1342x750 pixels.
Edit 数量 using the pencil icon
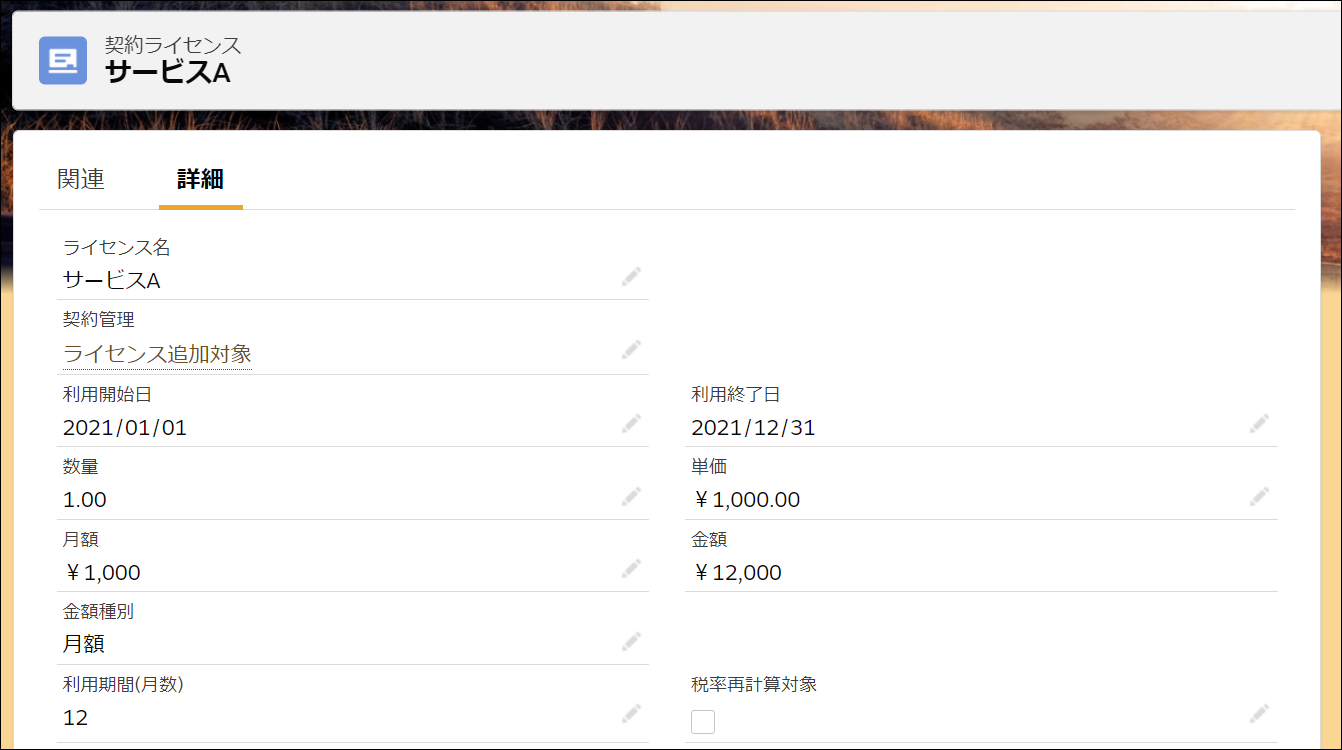[x=631, y=496]
